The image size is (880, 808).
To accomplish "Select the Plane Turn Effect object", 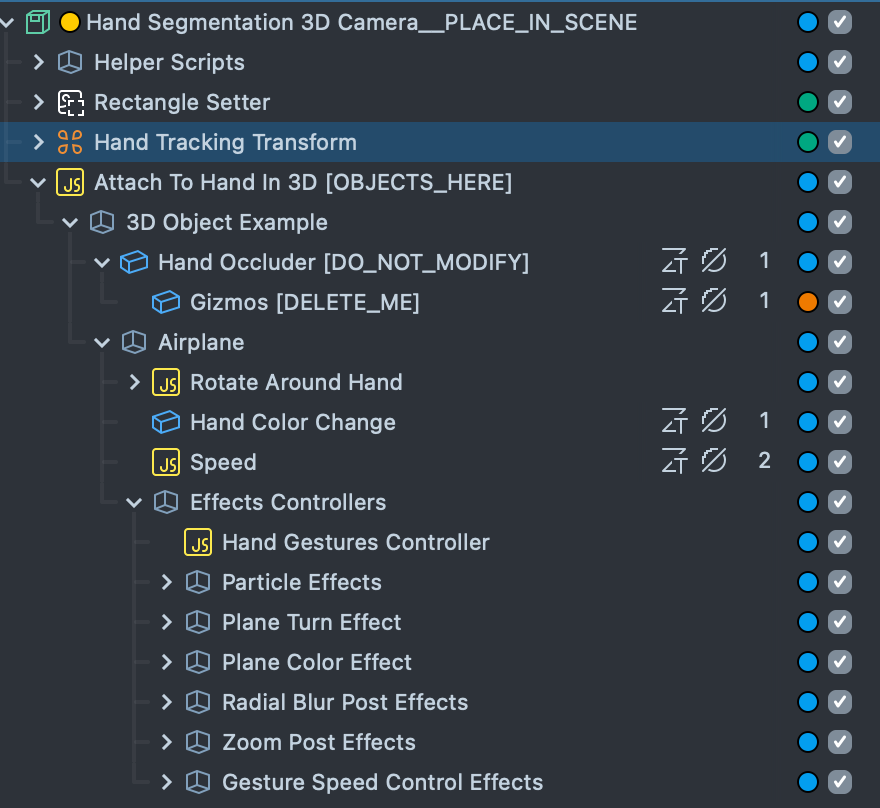I will 311,622.
